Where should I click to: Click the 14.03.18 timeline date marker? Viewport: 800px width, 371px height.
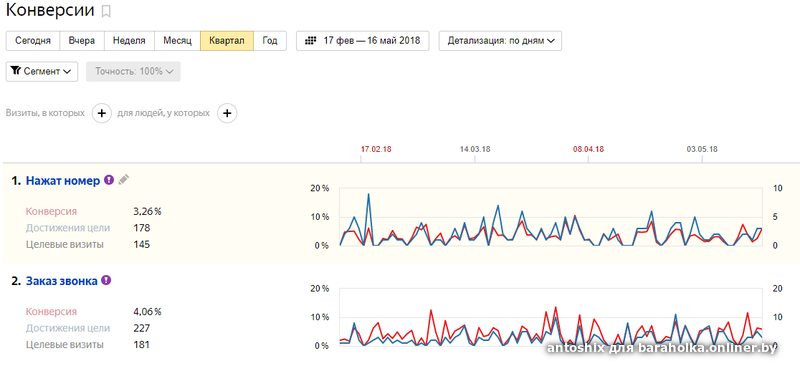point(475,150)
